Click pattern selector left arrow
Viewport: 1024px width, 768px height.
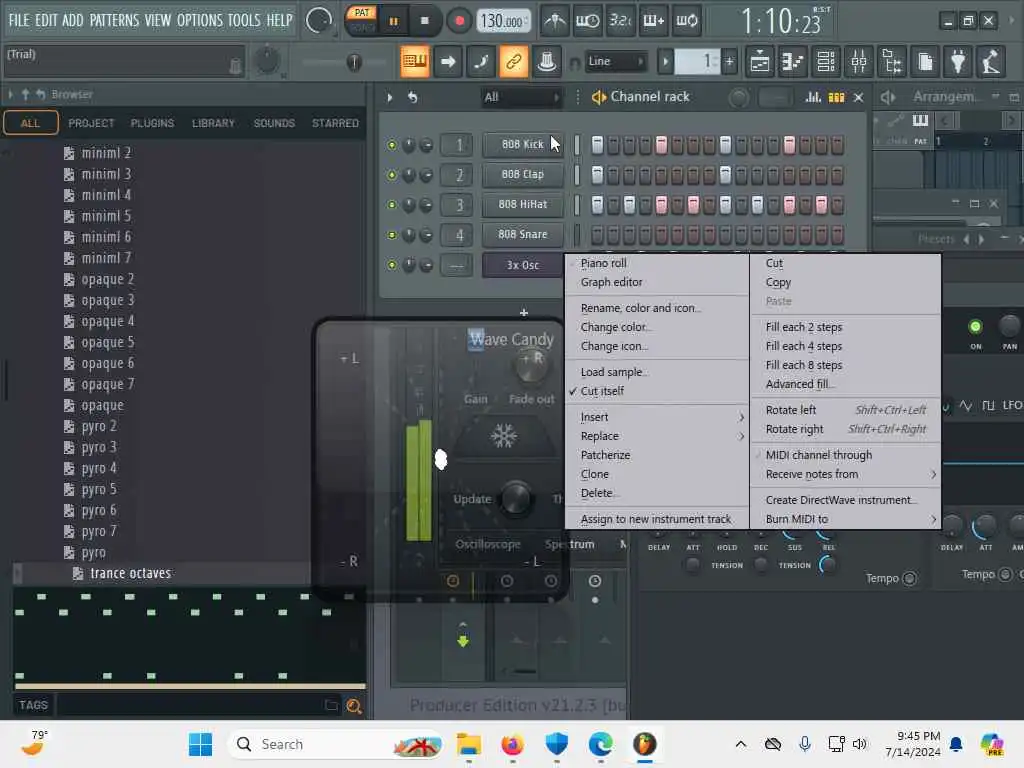(x=665, y=62)
